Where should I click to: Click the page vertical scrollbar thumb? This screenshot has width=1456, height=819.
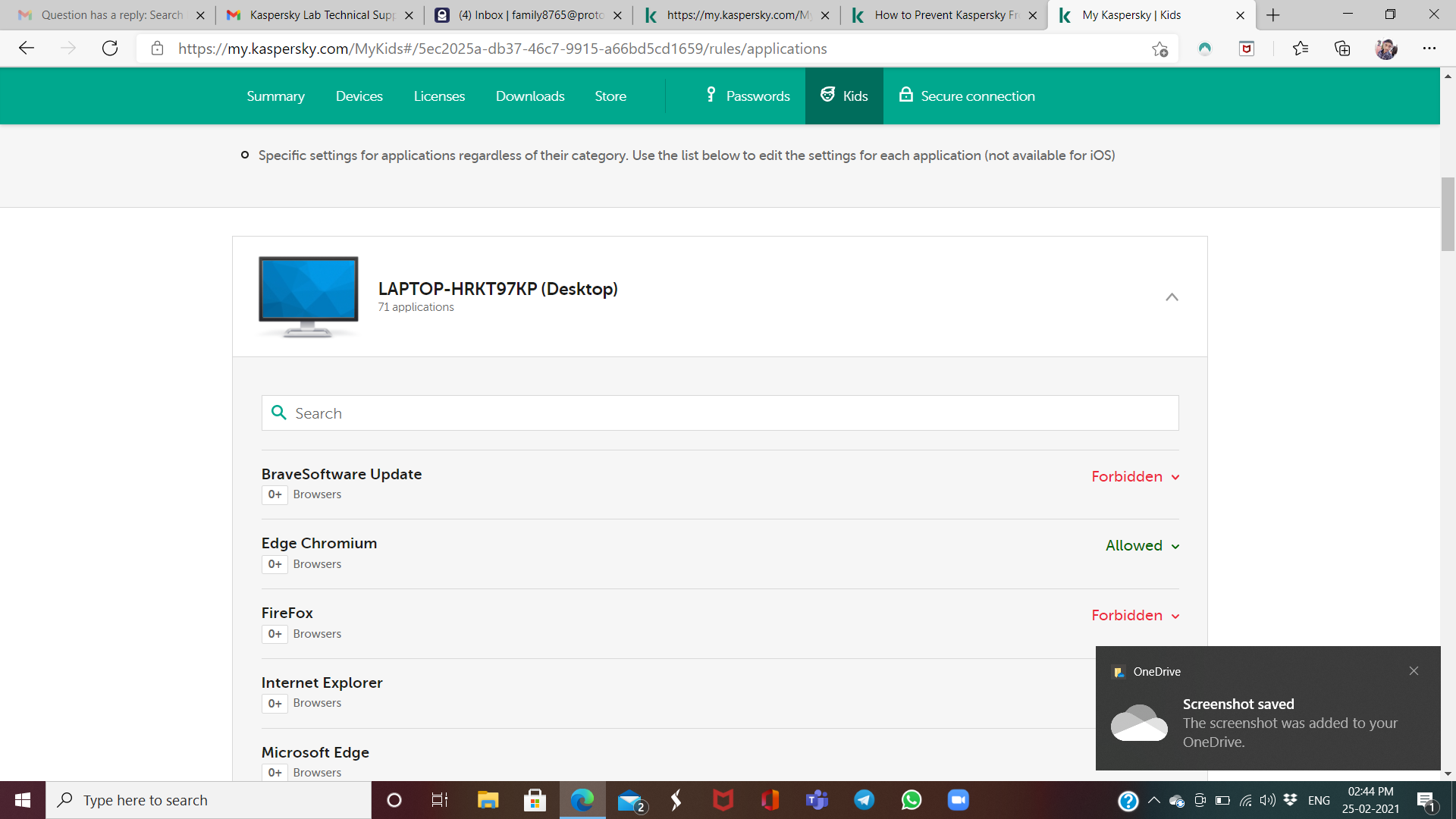[x=1448, y=214]
